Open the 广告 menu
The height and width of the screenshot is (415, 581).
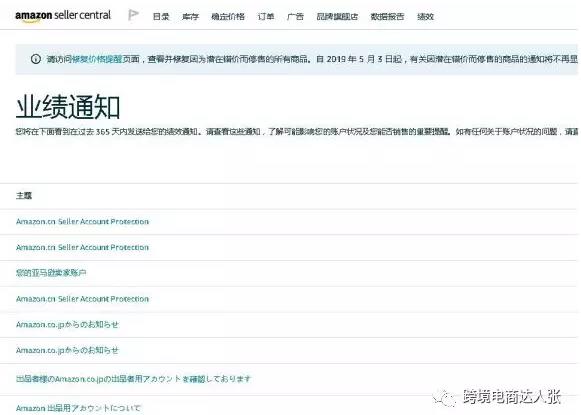295,17
